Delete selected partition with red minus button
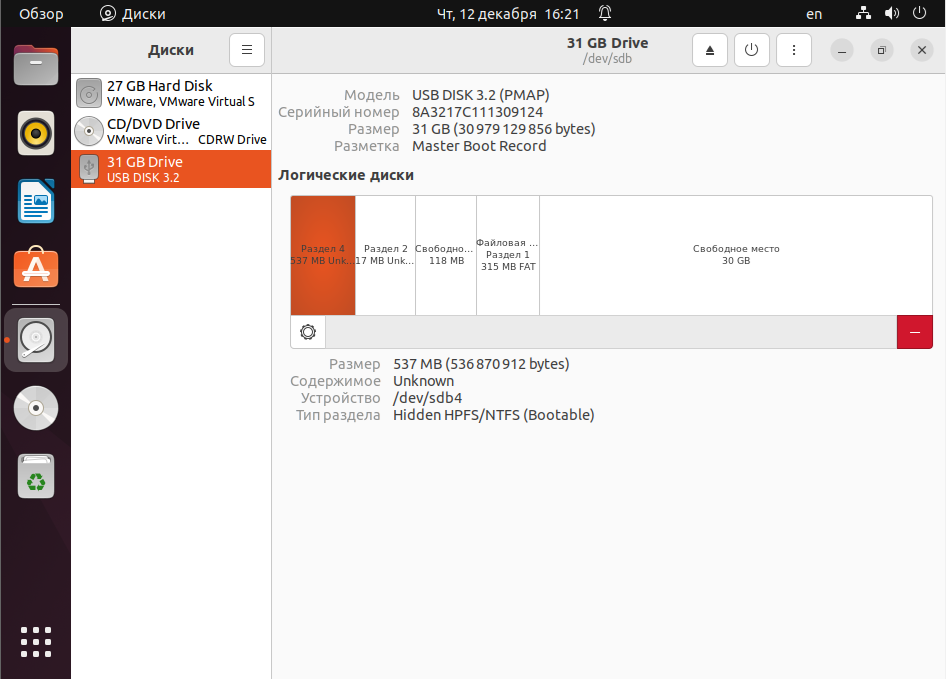The image size is (946, 679). pyautogui.click(x=914, y=332)
